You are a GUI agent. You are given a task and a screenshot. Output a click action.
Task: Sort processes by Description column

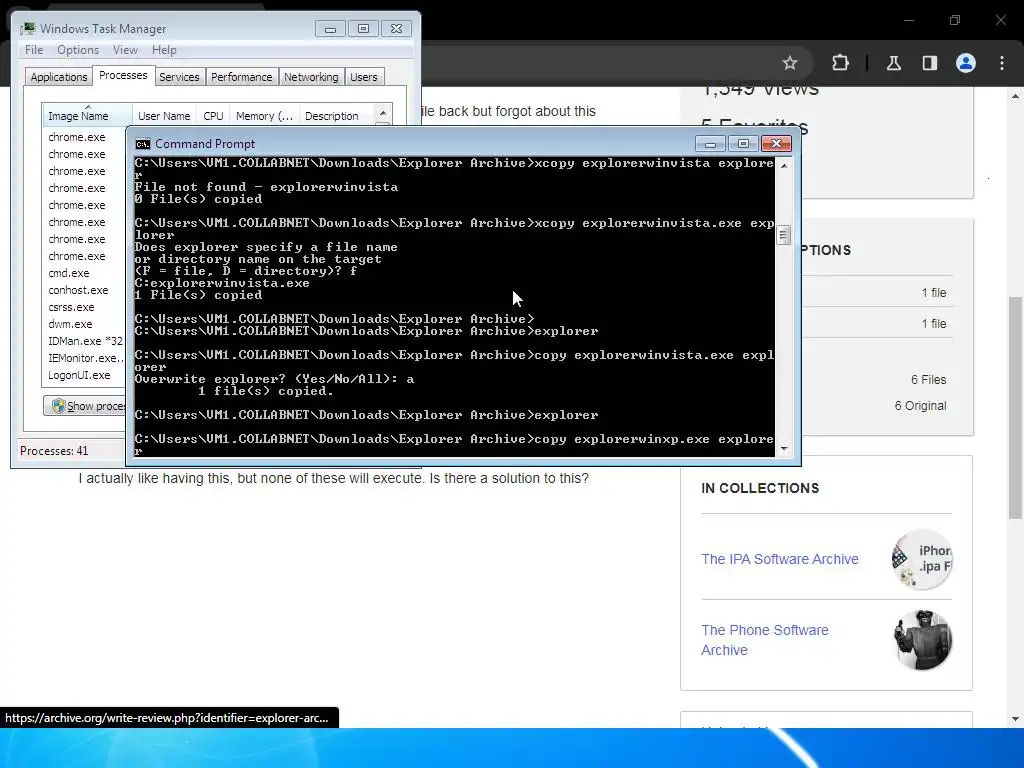336,116
